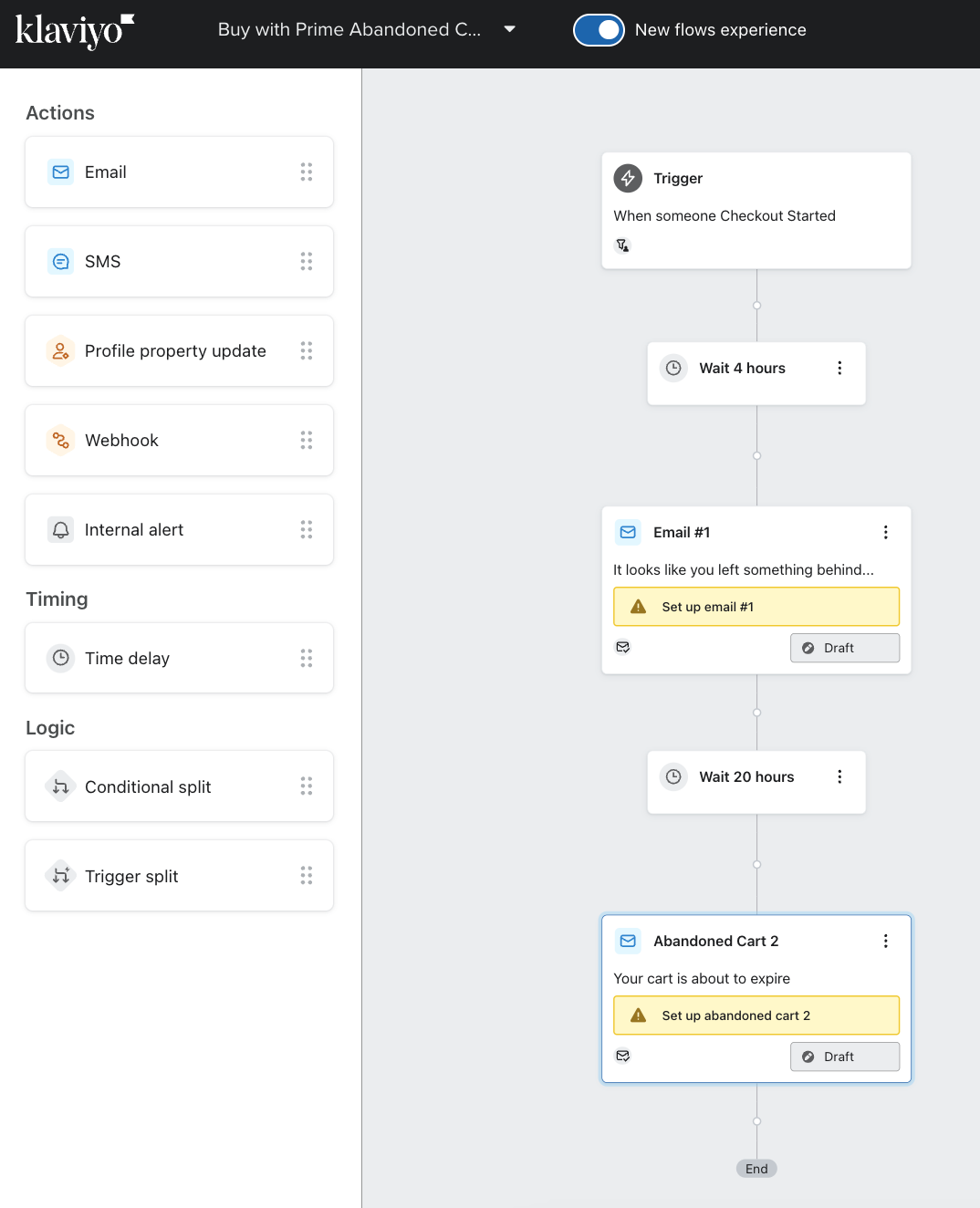Toggle the New flows experience switch
Image resolution: width=980 pixels, height=1208 pixels.
point(599,30)
